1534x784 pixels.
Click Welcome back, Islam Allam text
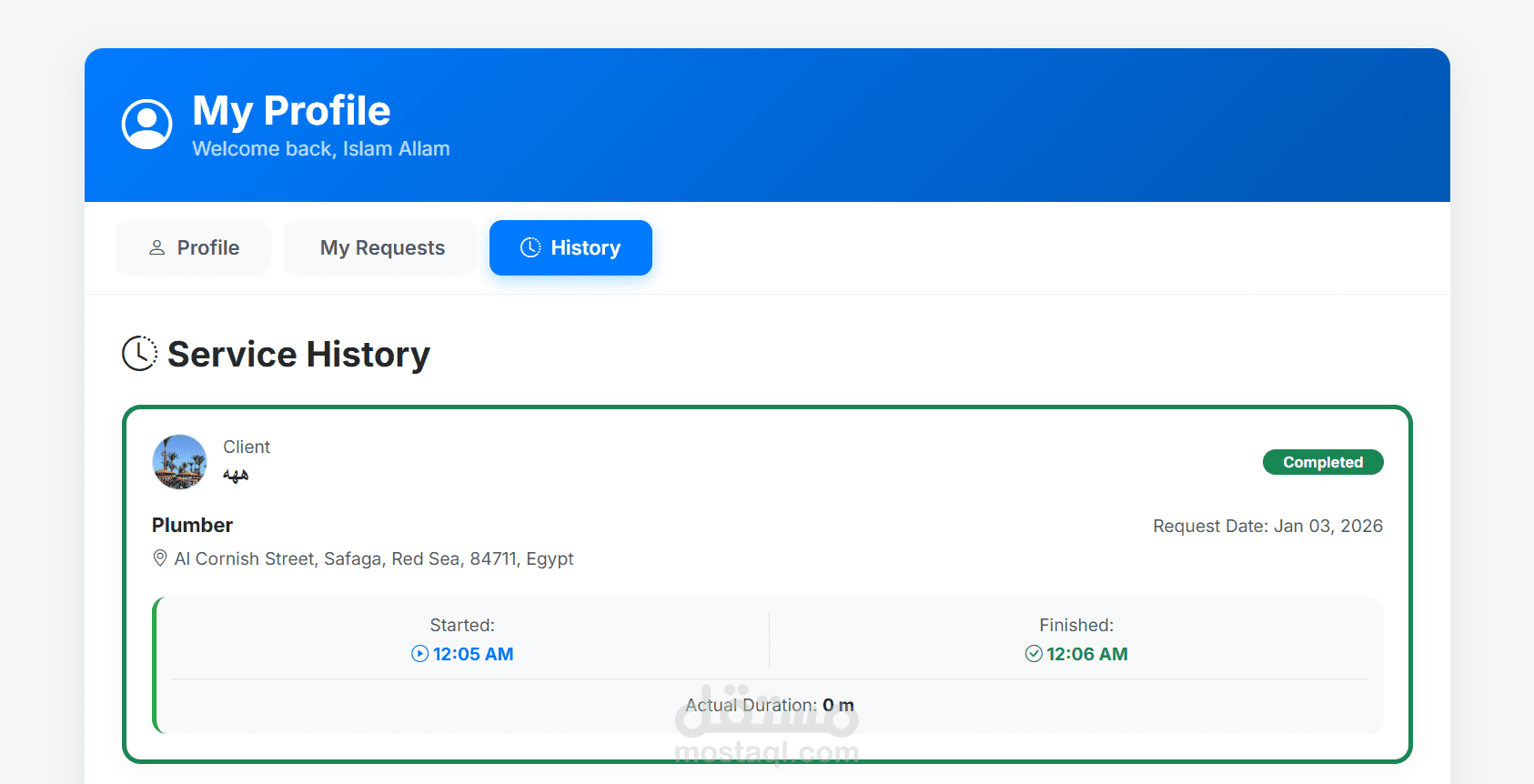click(321, 148)
